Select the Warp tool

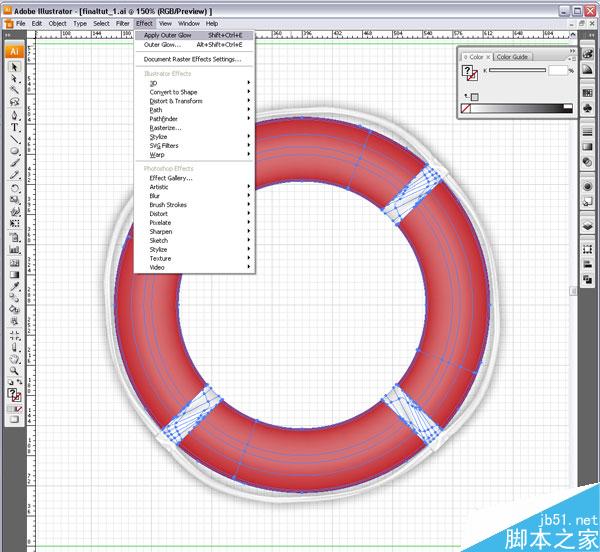[x=15, y=212]
